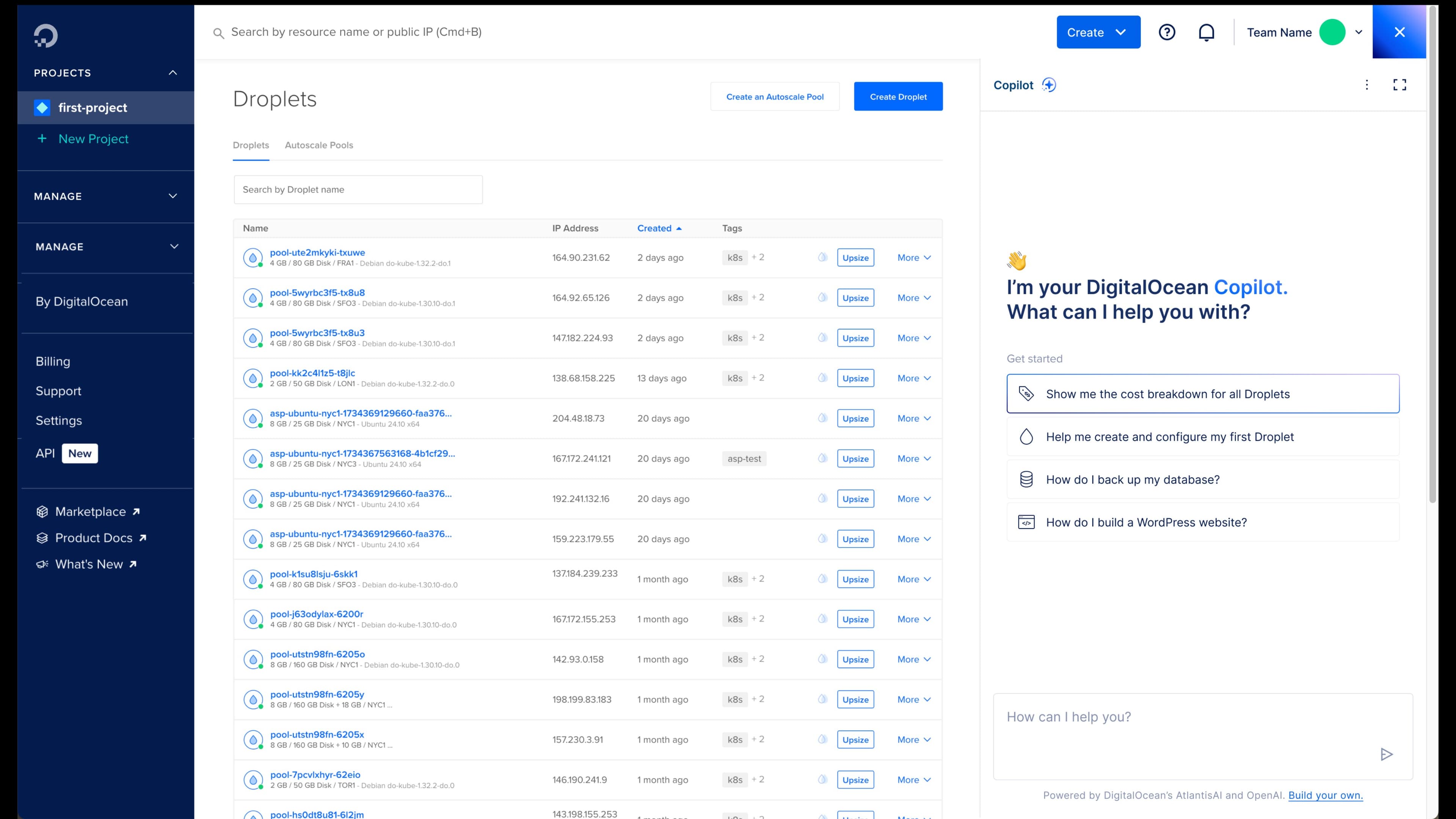1456x819 pixels.
Task: Click the plus icon beside New Project
Action: (42, 138)
